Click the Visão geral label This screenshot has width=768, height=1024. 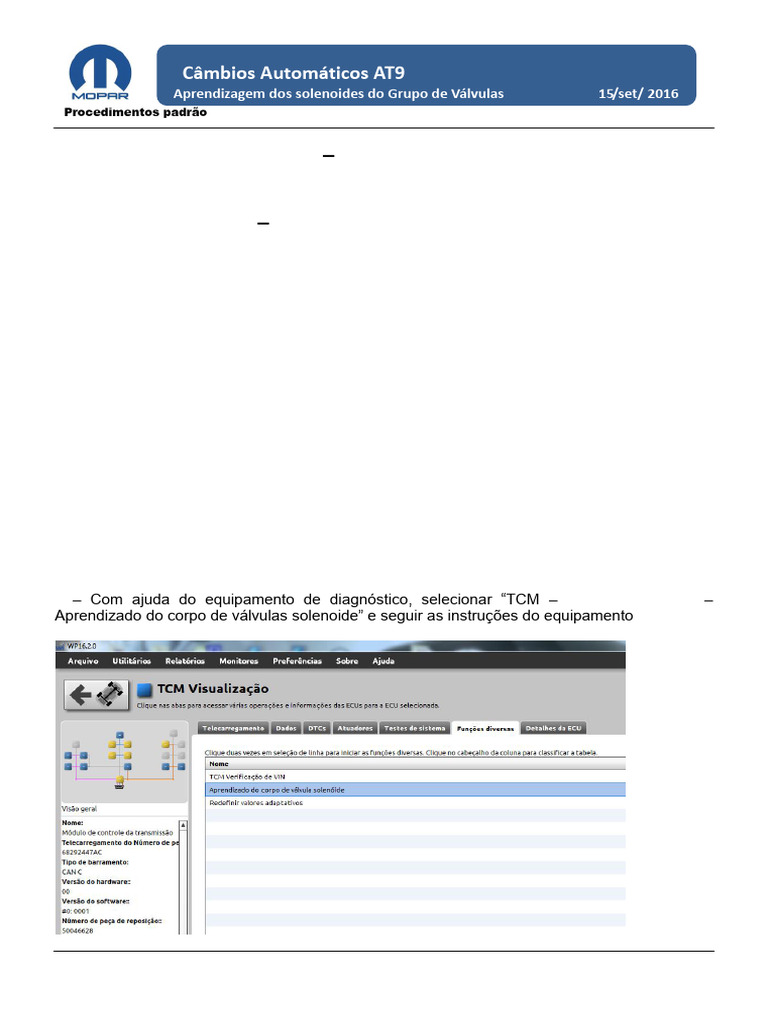79,808
